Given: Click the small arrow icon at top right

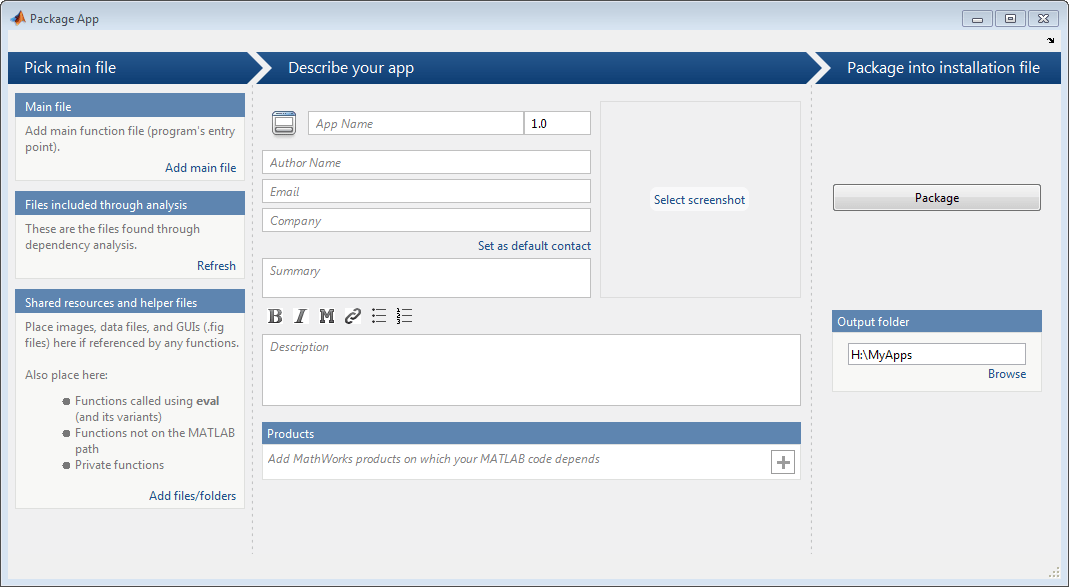Looking at the screenshot, I should pyautogui.click(x=1051, y=41).
